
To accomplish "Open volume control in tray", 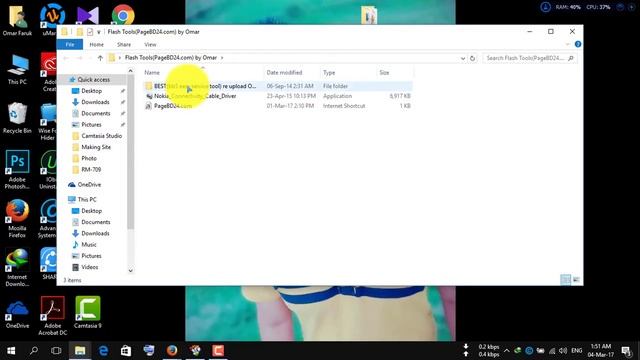I will coord(563,351).
